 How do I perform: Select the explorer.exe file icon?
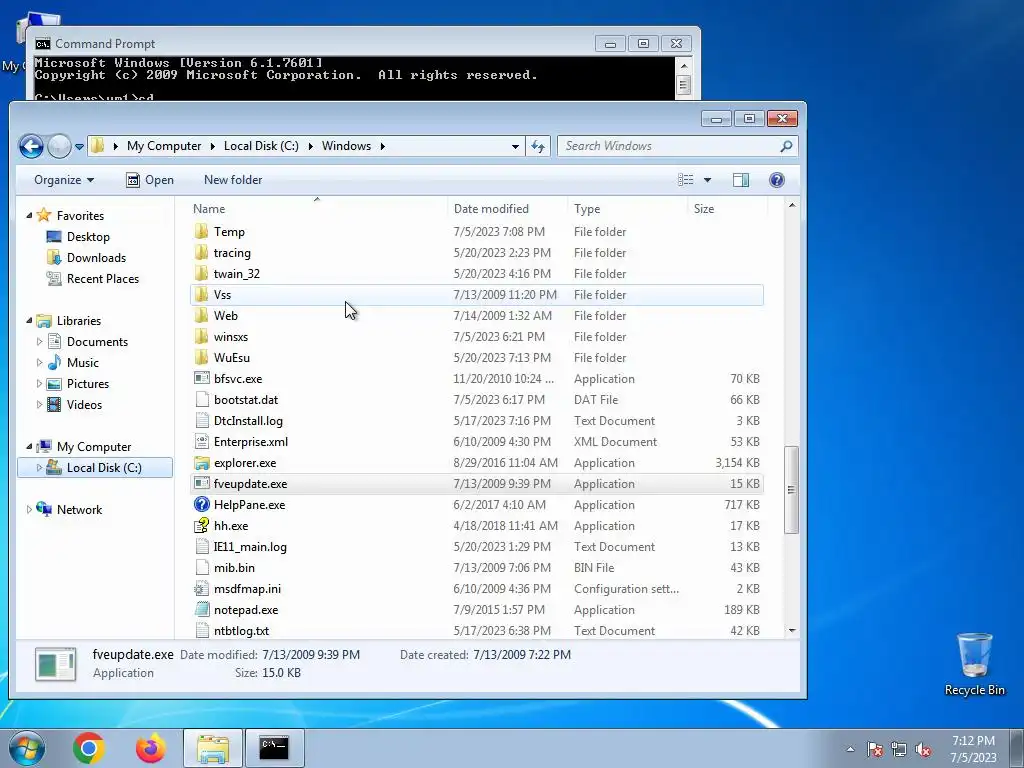pos(202,462)
